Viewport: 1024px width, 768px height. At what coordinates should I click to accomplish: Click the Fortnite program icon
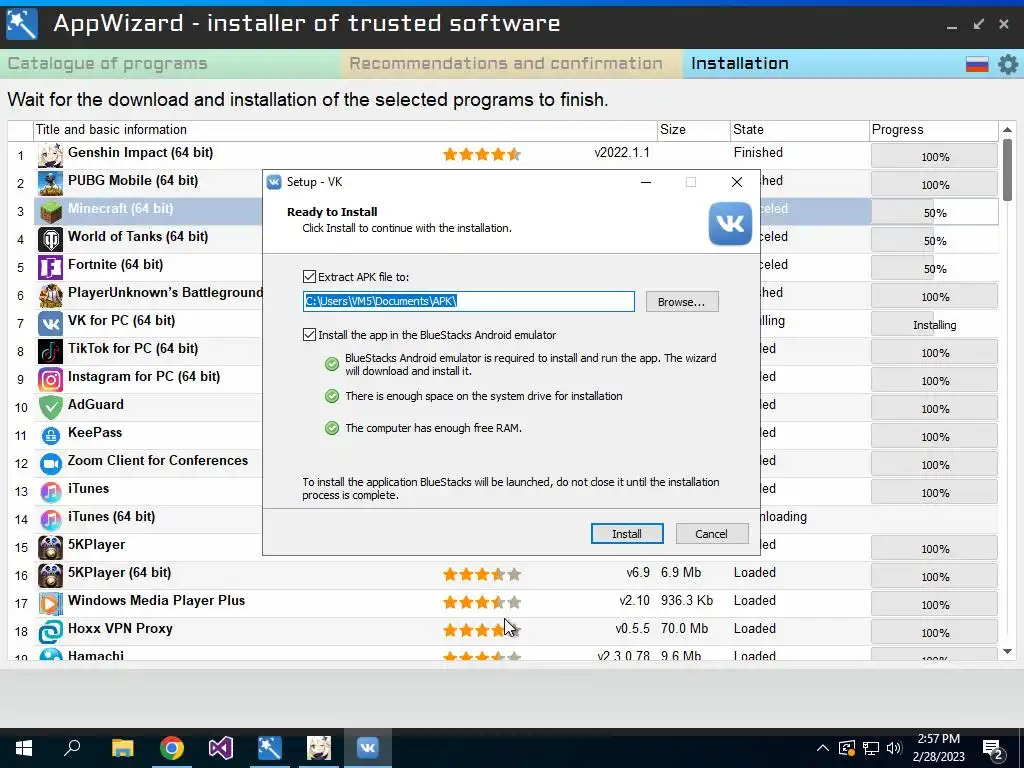(x=50, y=268)
